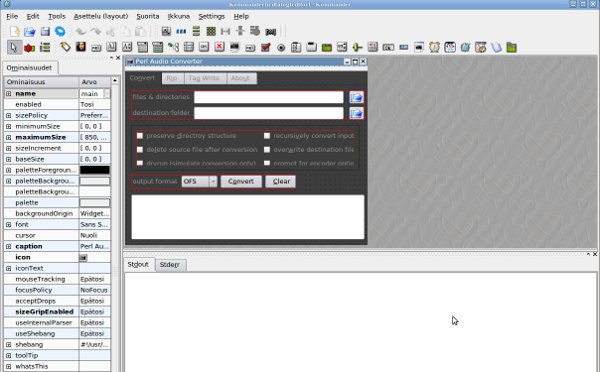Viewport: 600px width, 372px height.
Task: Check the overwrite destination file option
Action: pos(267,150)
